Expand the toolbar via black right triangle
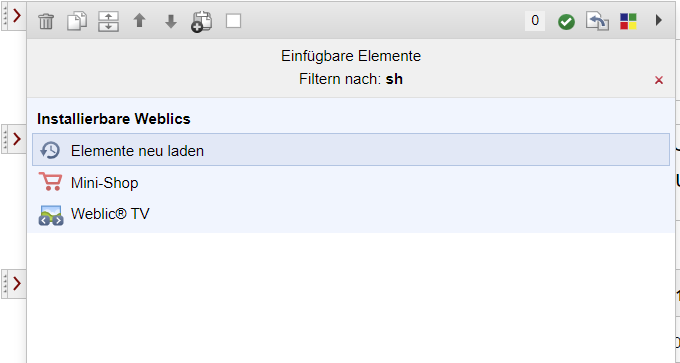Image resolution: width=680 pixels, height=363 pixels. [659, 20]
